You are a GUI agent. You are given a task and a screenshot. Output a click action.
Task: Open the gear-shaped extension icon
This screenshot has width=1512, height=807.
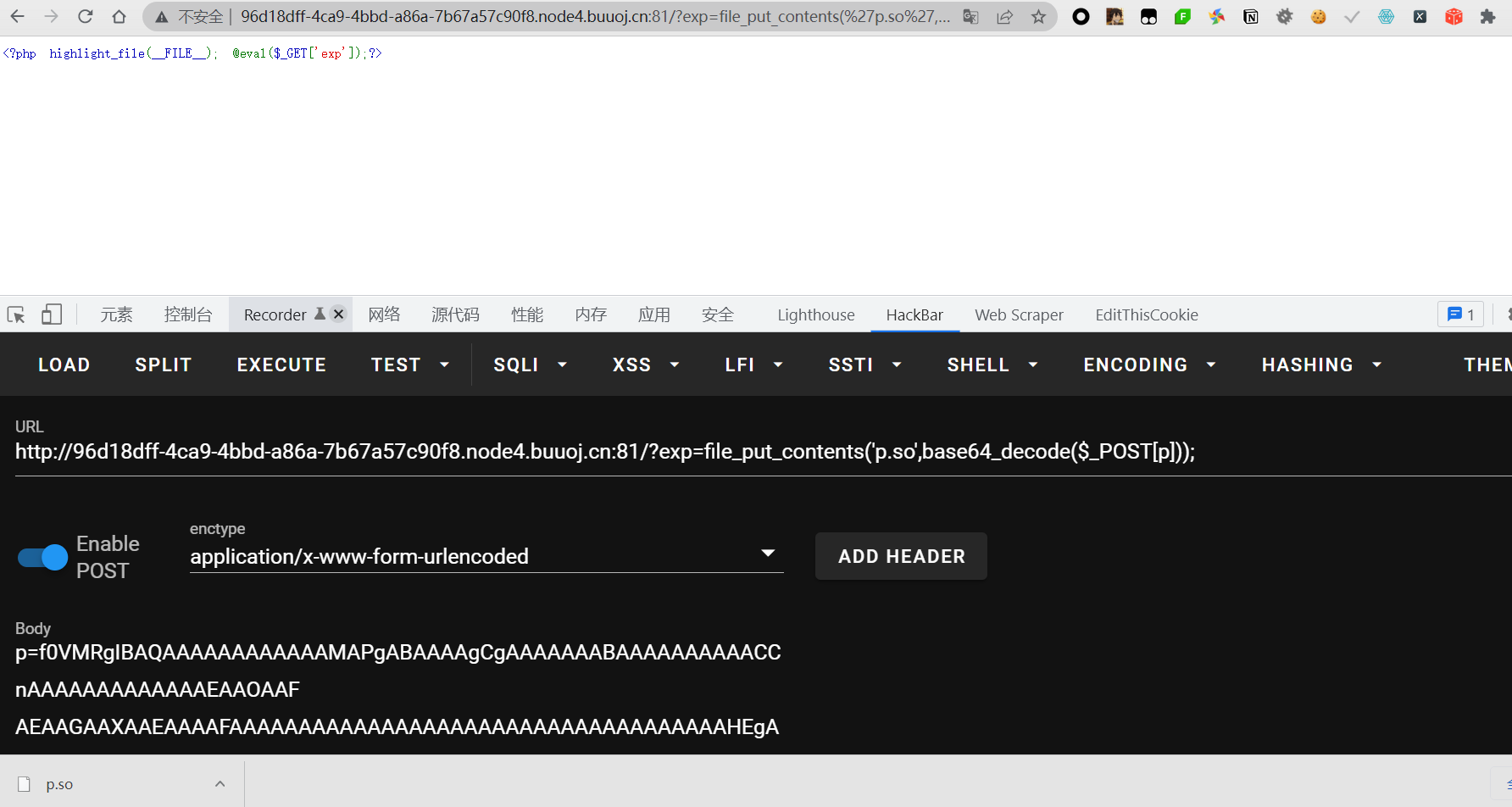1284,17
